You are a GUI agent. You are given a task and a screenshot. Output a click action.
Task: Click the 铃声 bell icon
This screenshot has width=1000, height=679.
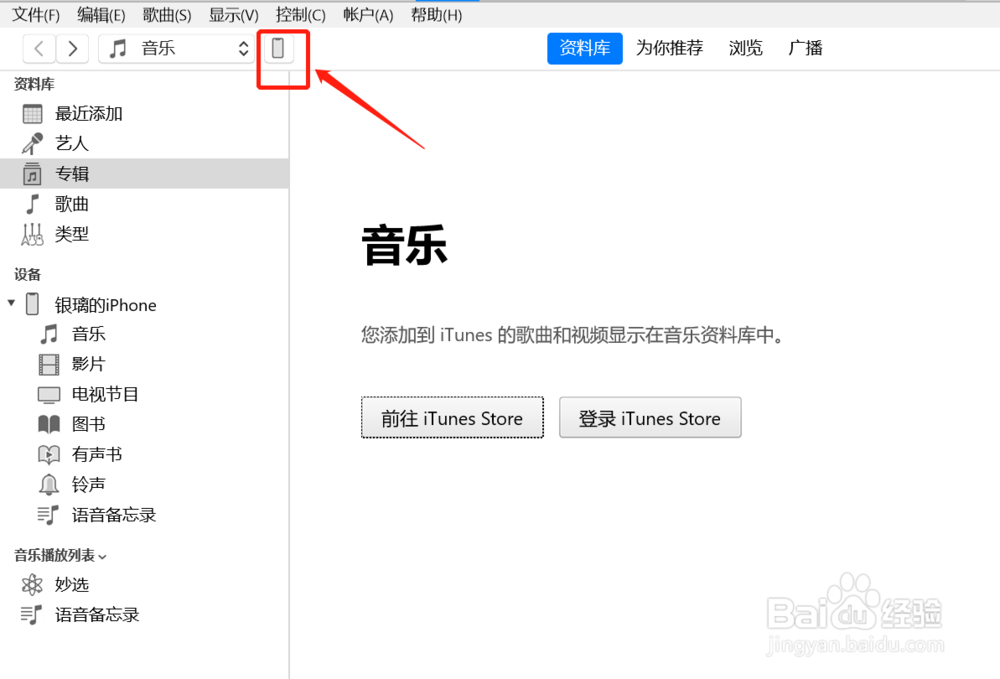point(49,485)
